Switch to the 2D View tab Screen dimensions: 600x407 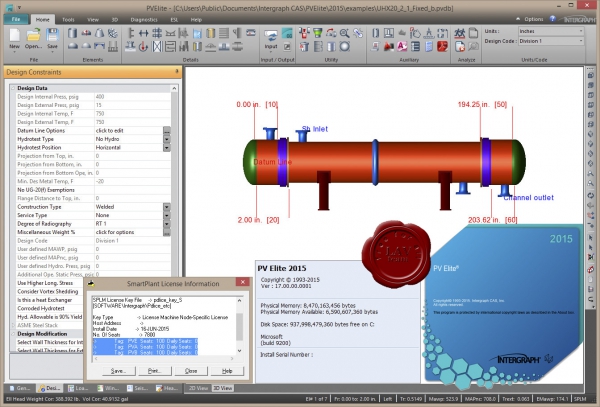pyautogui.click(x=199, y=388)
